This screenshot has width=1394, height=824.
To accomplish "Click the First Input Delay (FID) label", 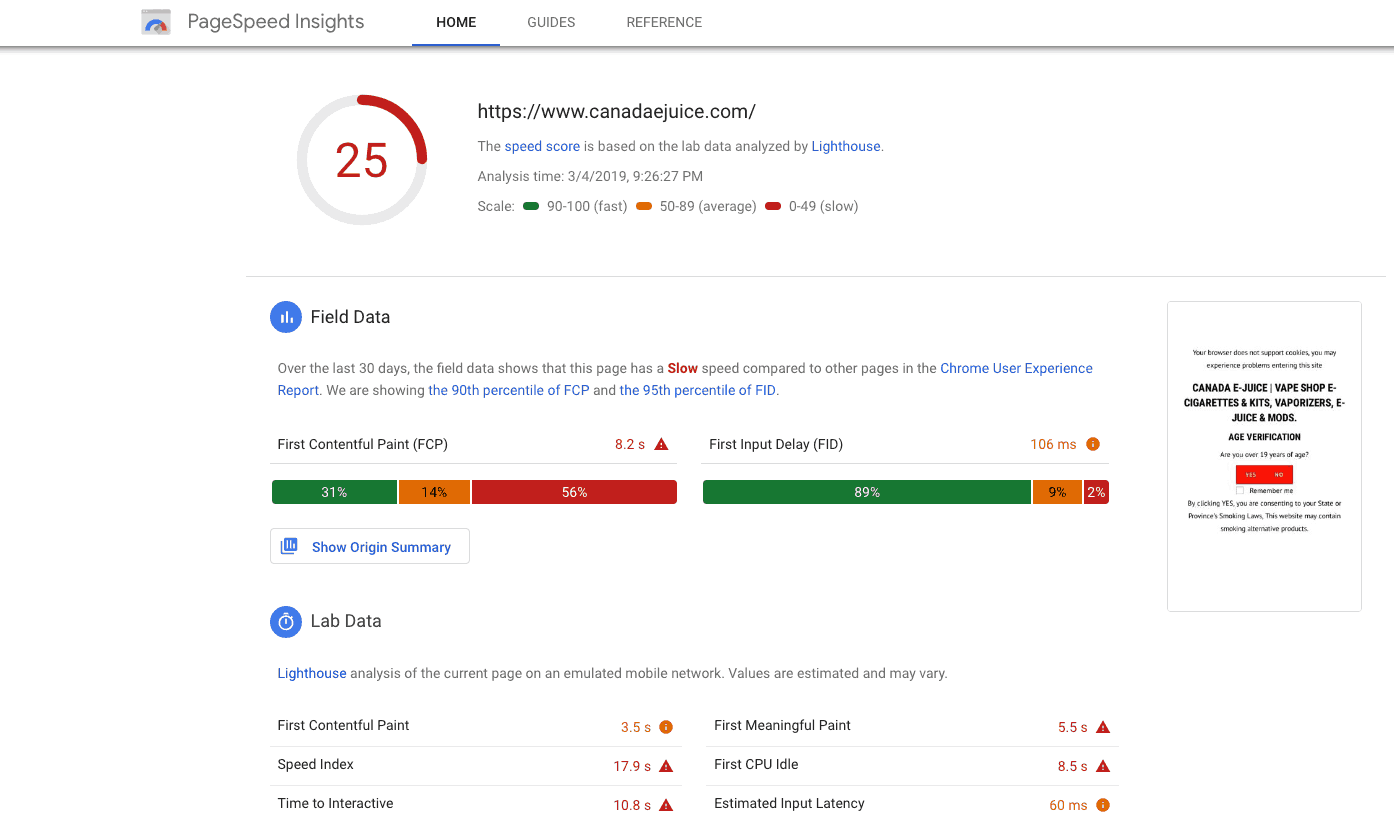I will point(776,444).
